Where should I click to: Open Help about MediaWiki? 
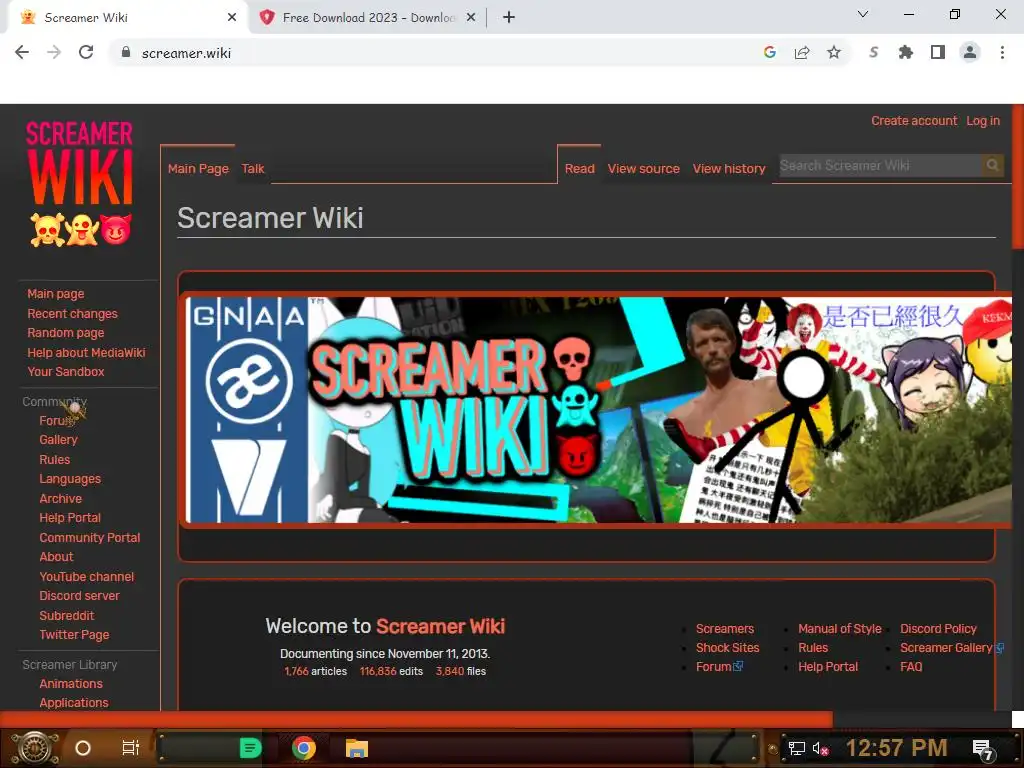tap(86, 352)
